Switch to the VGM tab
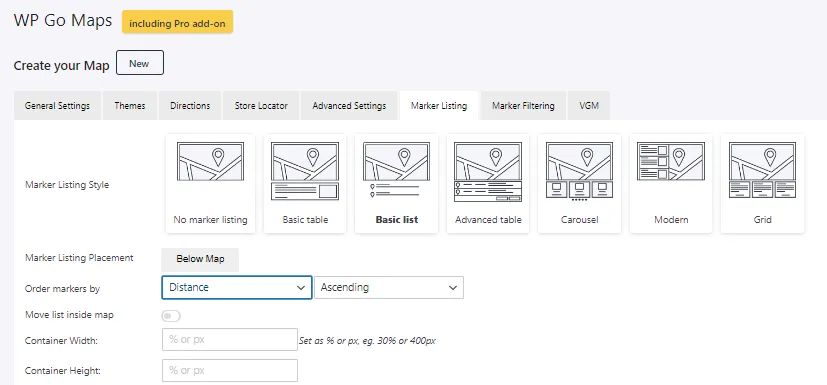This screenshot has width=827, height=385. pos(589,105)
